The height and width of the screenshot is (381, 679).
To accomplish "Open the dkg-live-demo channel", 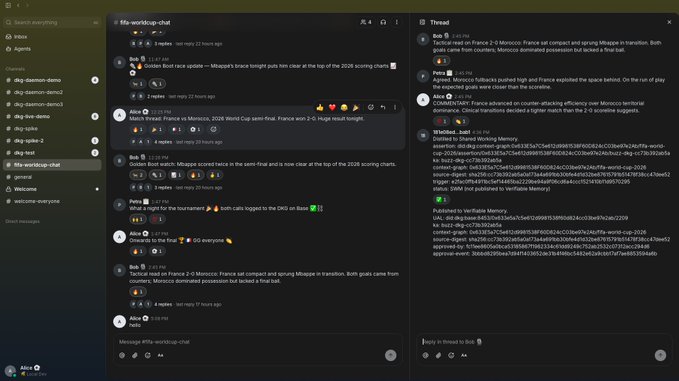I will click(x=52, y=116).
